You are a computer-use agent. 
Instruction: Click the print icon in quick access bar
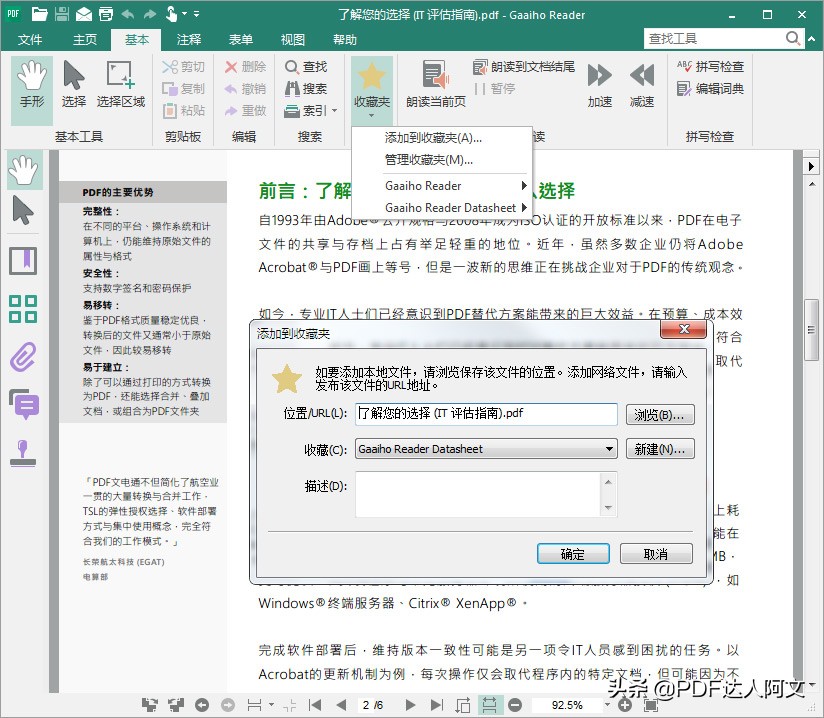(106, 14)
